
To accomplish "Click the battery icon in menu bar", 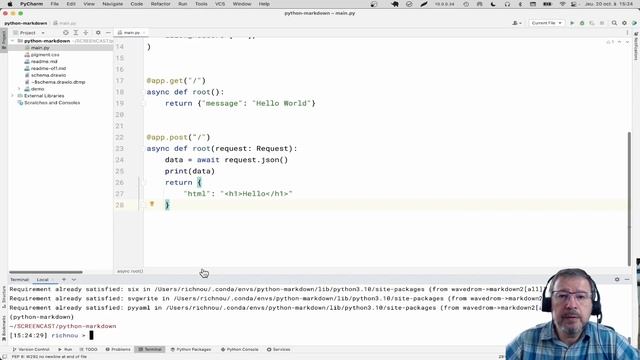I will pos(547,4).
